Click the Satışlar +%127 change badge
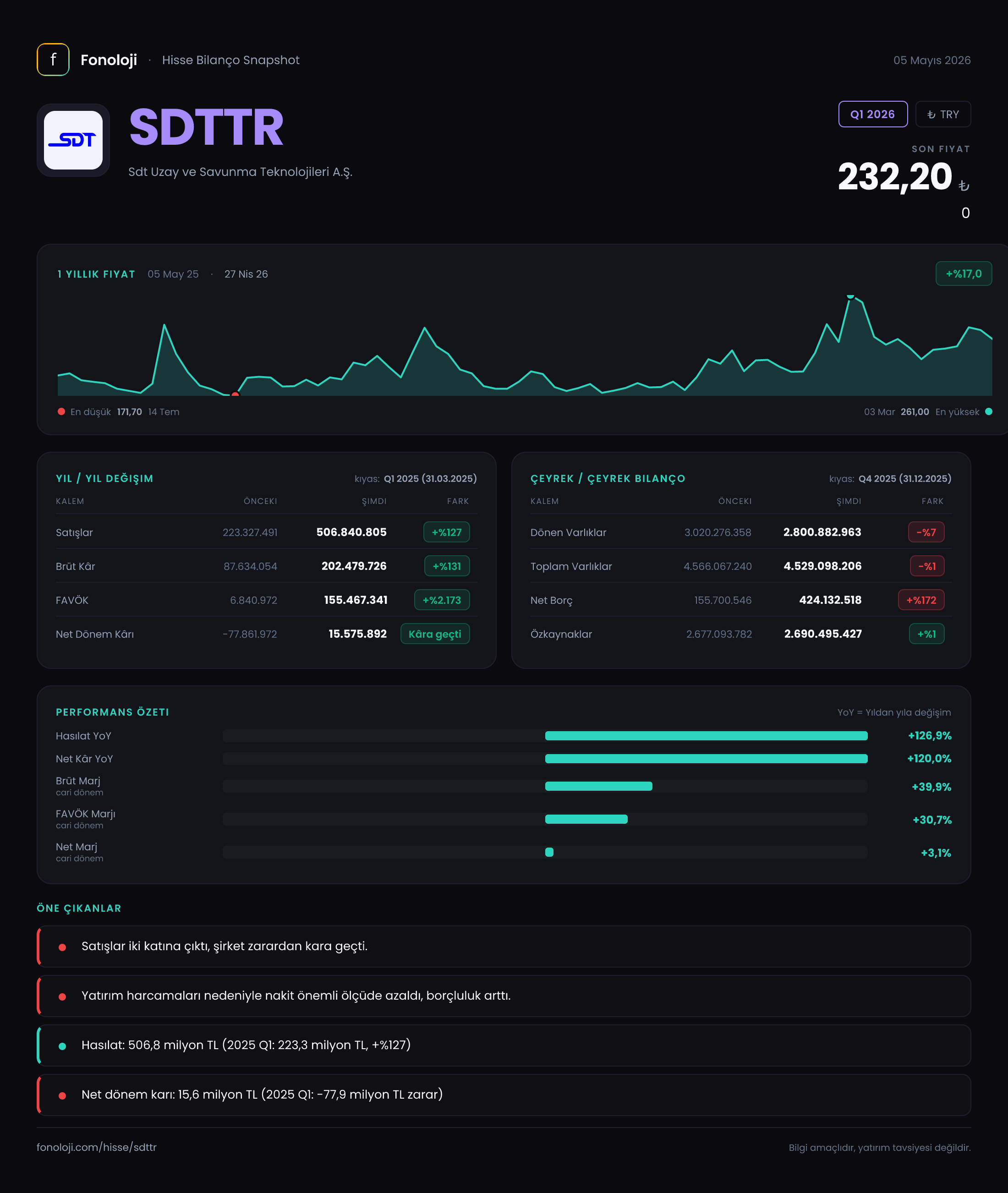 (446, 532)
